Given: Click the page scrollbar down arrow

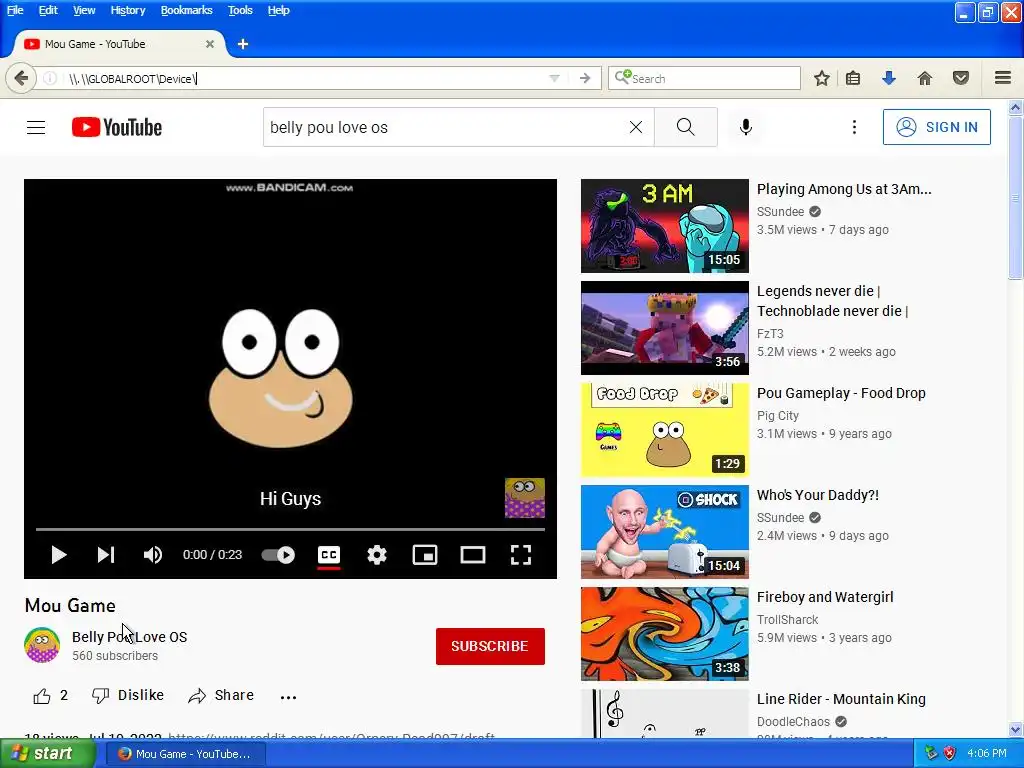Looking at the screenshot, I should coord(1016,729).
